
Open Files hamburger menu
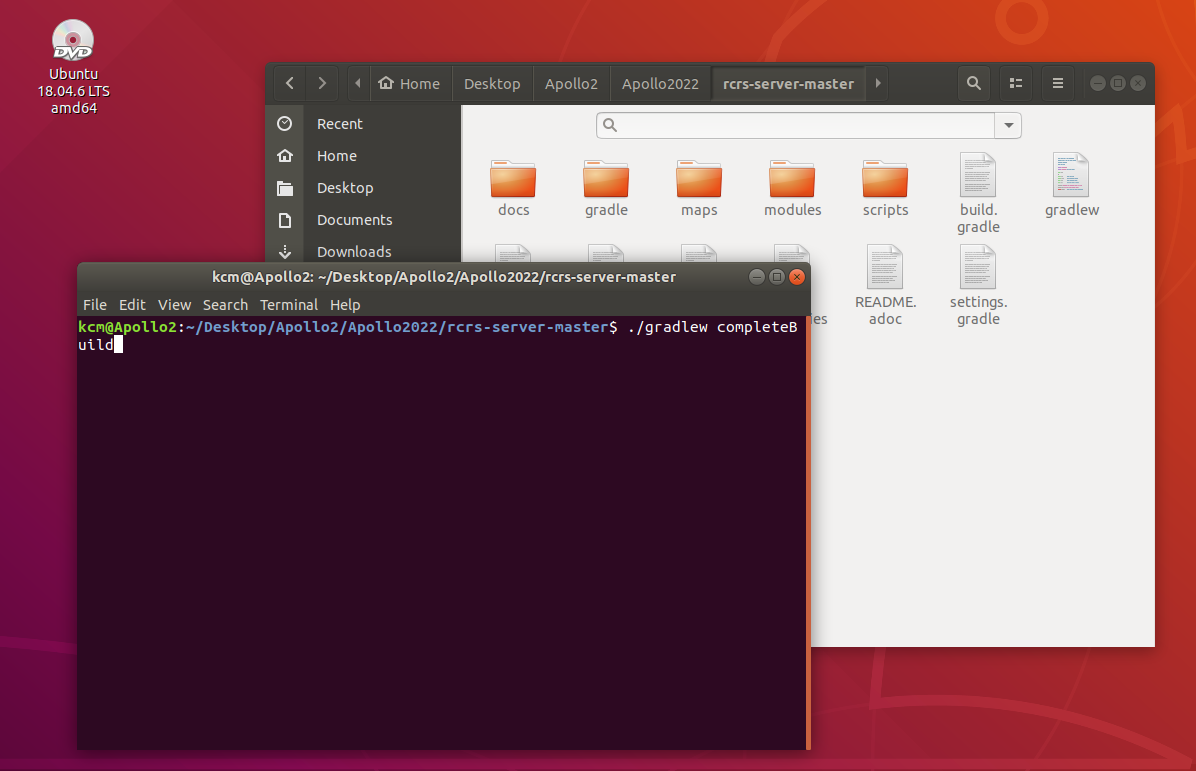pos(1058,83)
